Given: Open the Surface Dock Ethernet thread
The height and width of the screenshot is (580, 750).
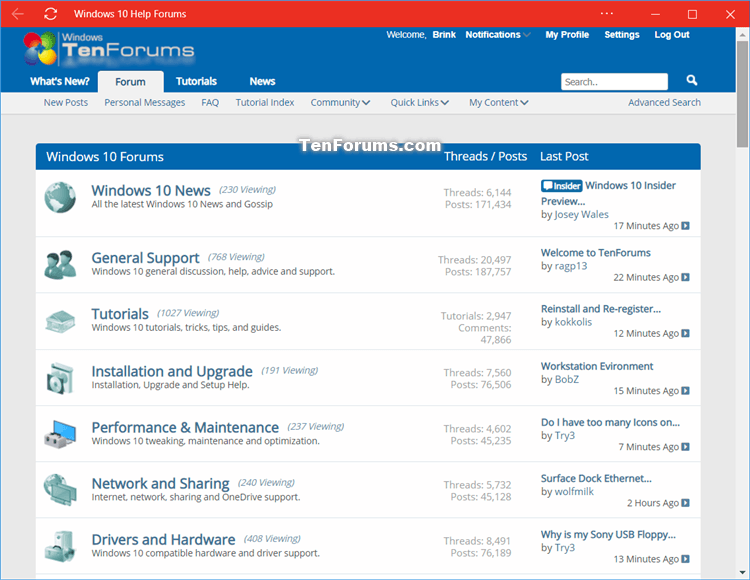Looking at the screenshot, I should (596, 479).
